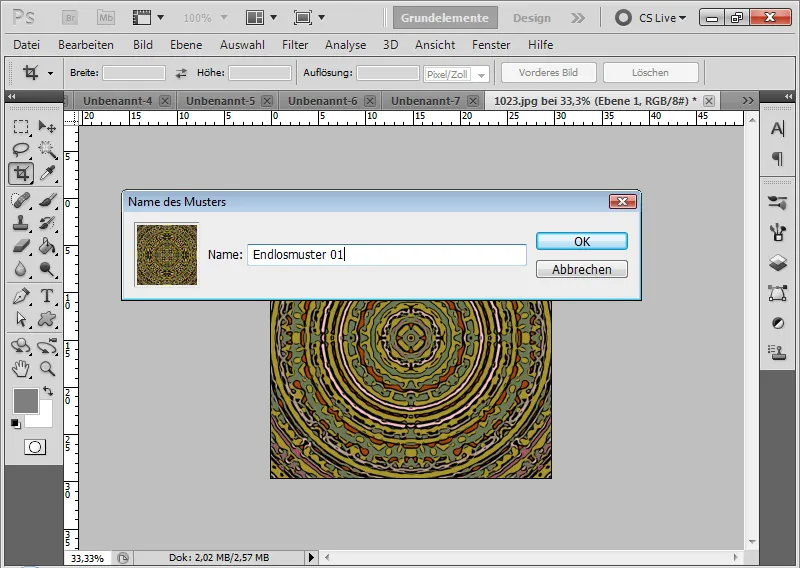Select the Crop tool in toolbox
The width and height of the screenshot is (800, 568).
[21, 174]
